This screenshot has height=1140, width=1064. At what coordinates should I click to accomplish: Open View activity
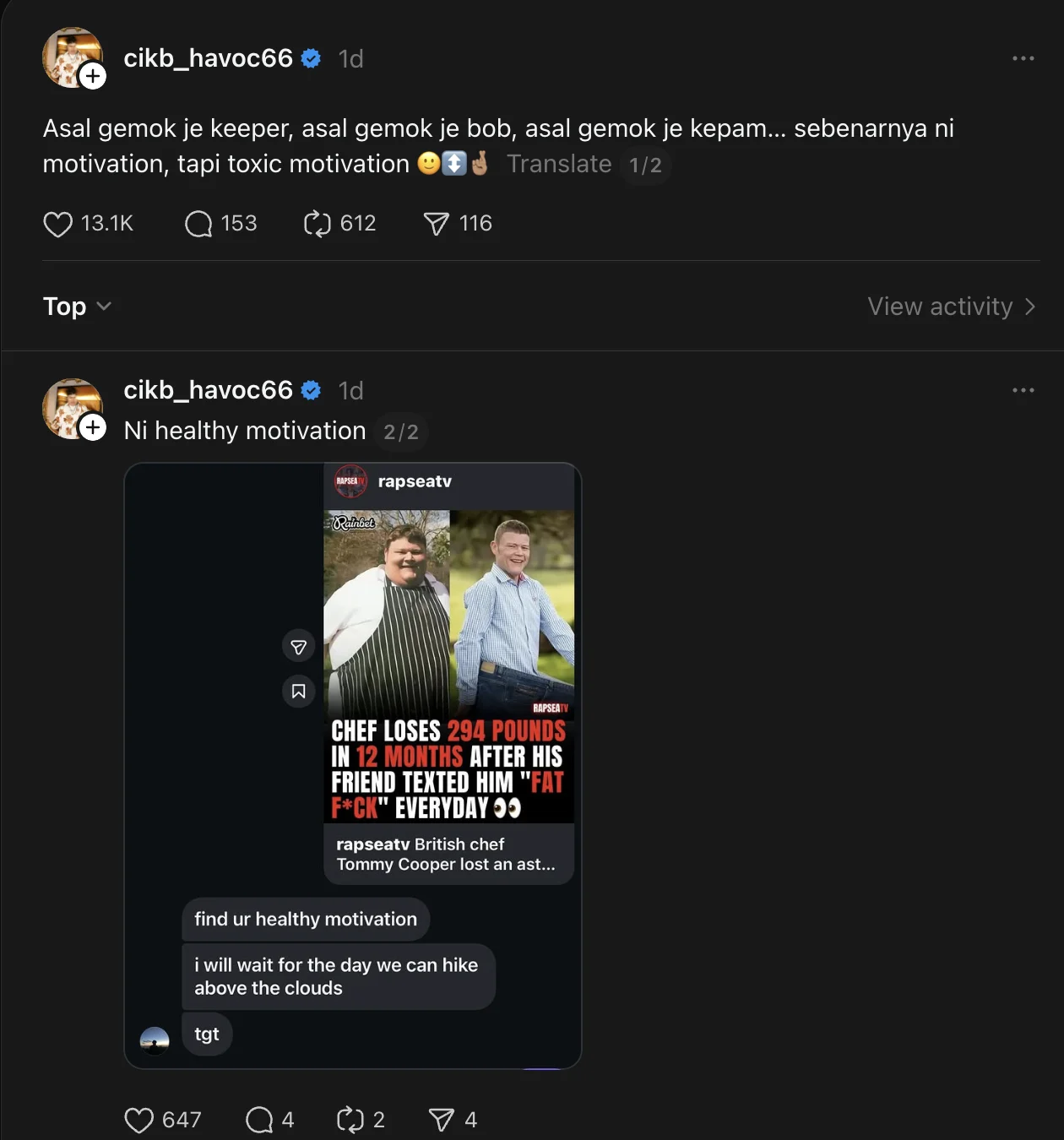(951, 307)
